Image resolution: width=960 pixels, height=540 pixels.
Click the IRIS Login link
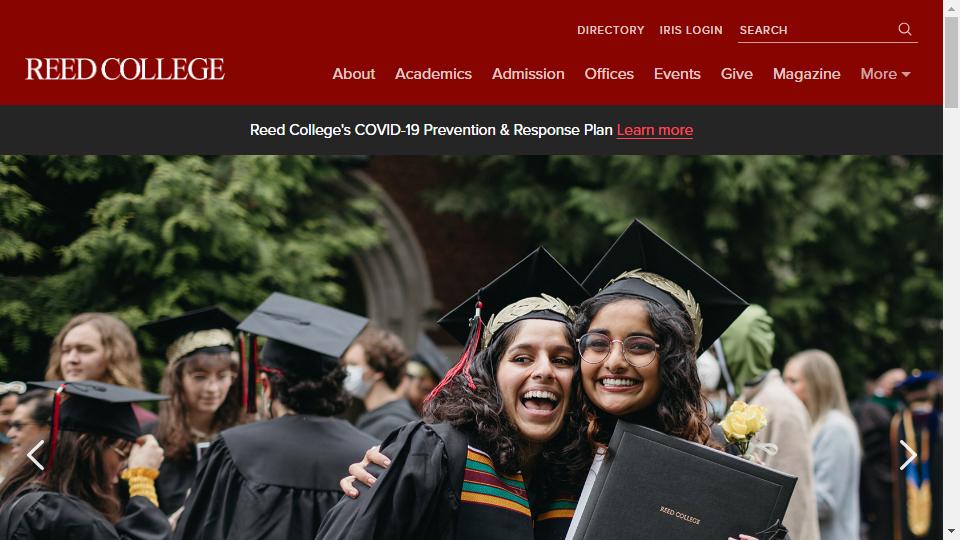tap(691, 30)
